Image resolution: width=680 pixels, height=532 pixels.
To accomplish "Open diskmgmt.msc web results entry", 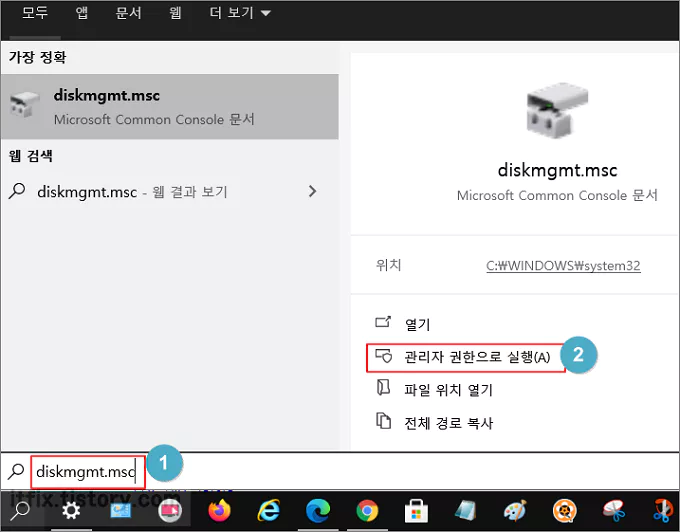I will (170, 191).
